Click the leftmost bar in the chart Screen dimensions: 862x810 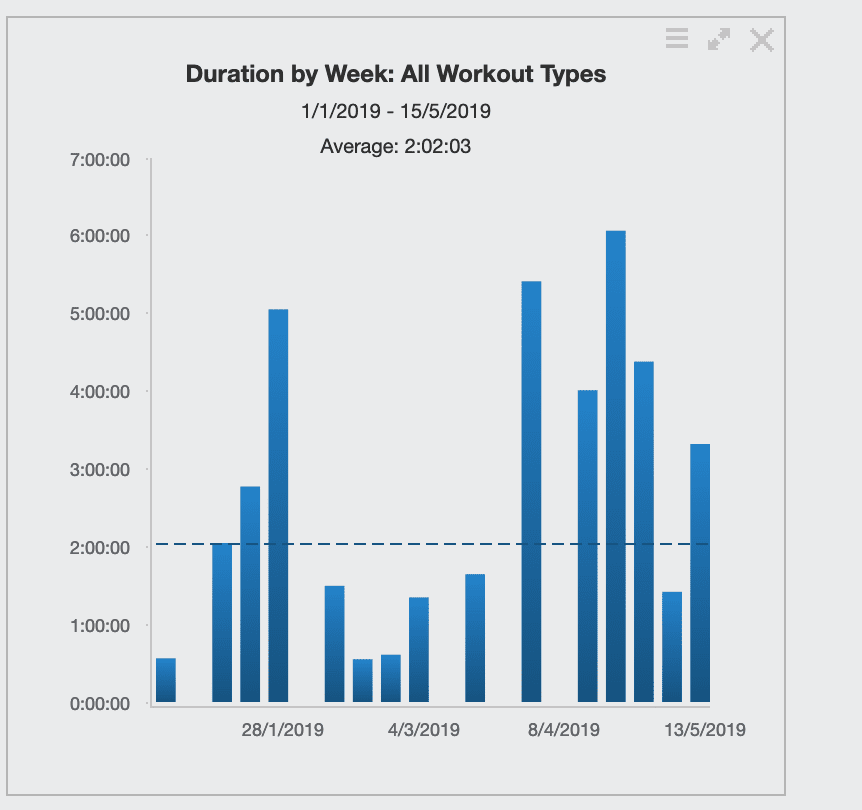tap(166, 680)
